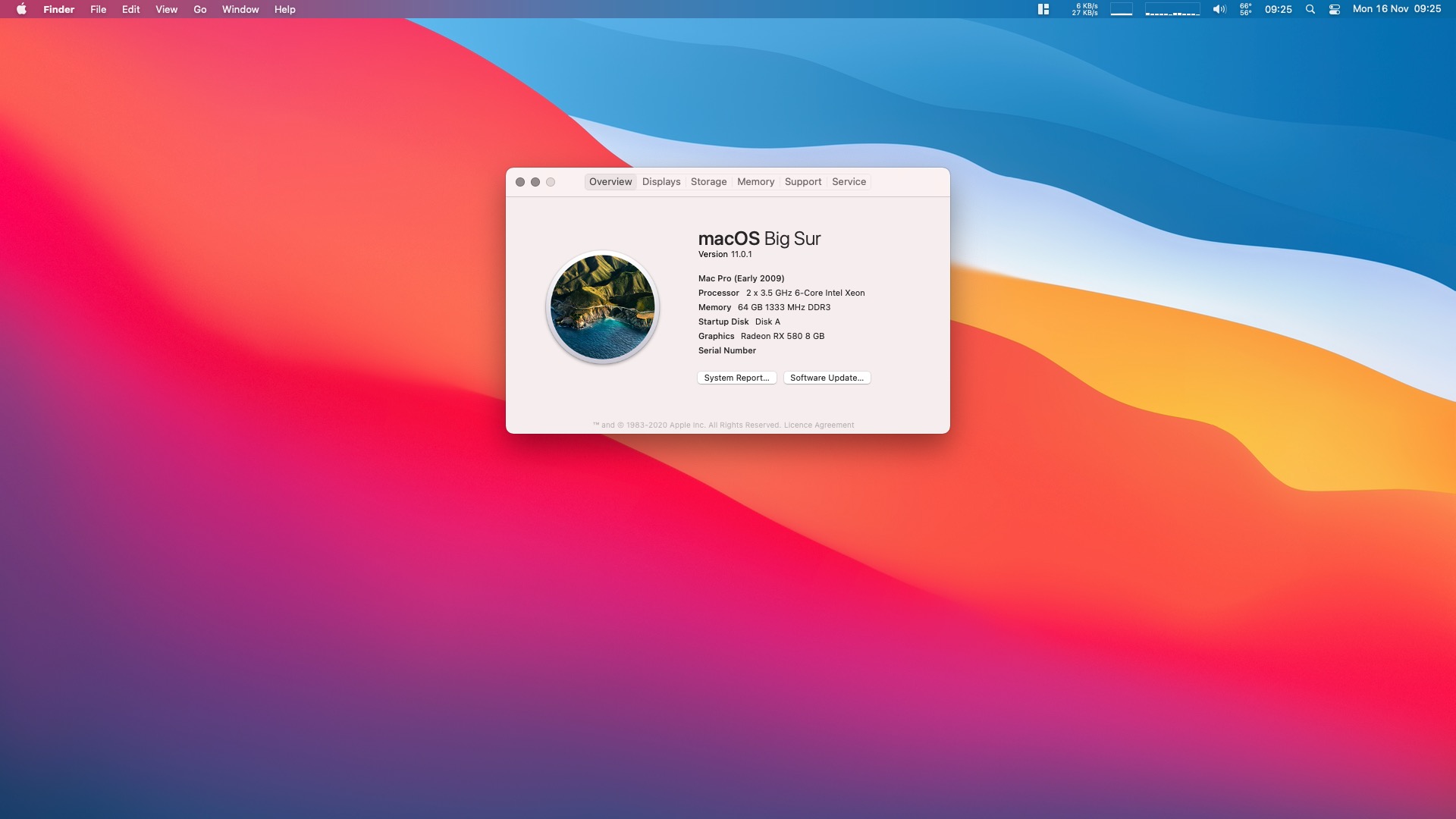This screenshot has height=819, width=1456.
Task: Open the Memory tab
Action: [x=755, y=182]
